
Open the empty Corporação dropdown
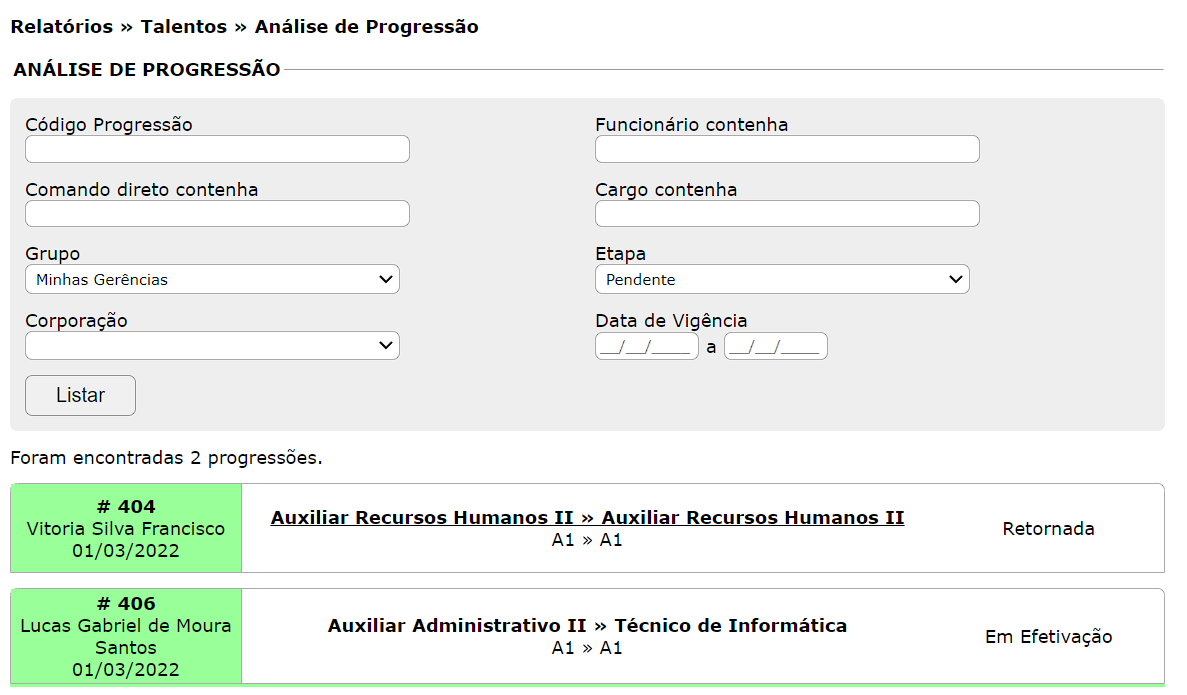pyautogui.click(x=212, y=346)
